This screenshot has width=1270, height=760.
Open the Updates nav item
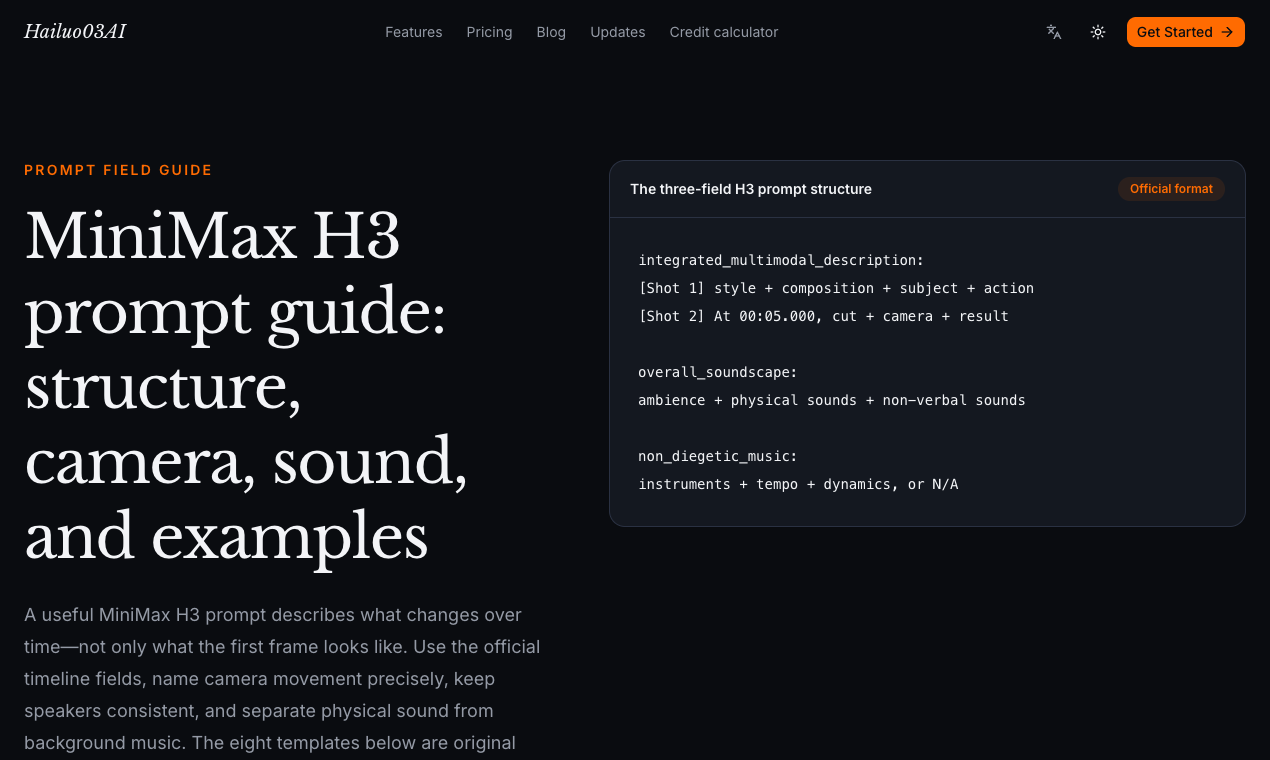point(618,32)
